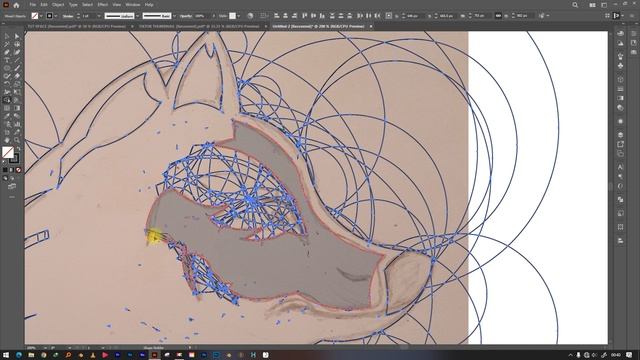
Task: Open stroke weight dropdown arrow
Action: click(99, 16)
